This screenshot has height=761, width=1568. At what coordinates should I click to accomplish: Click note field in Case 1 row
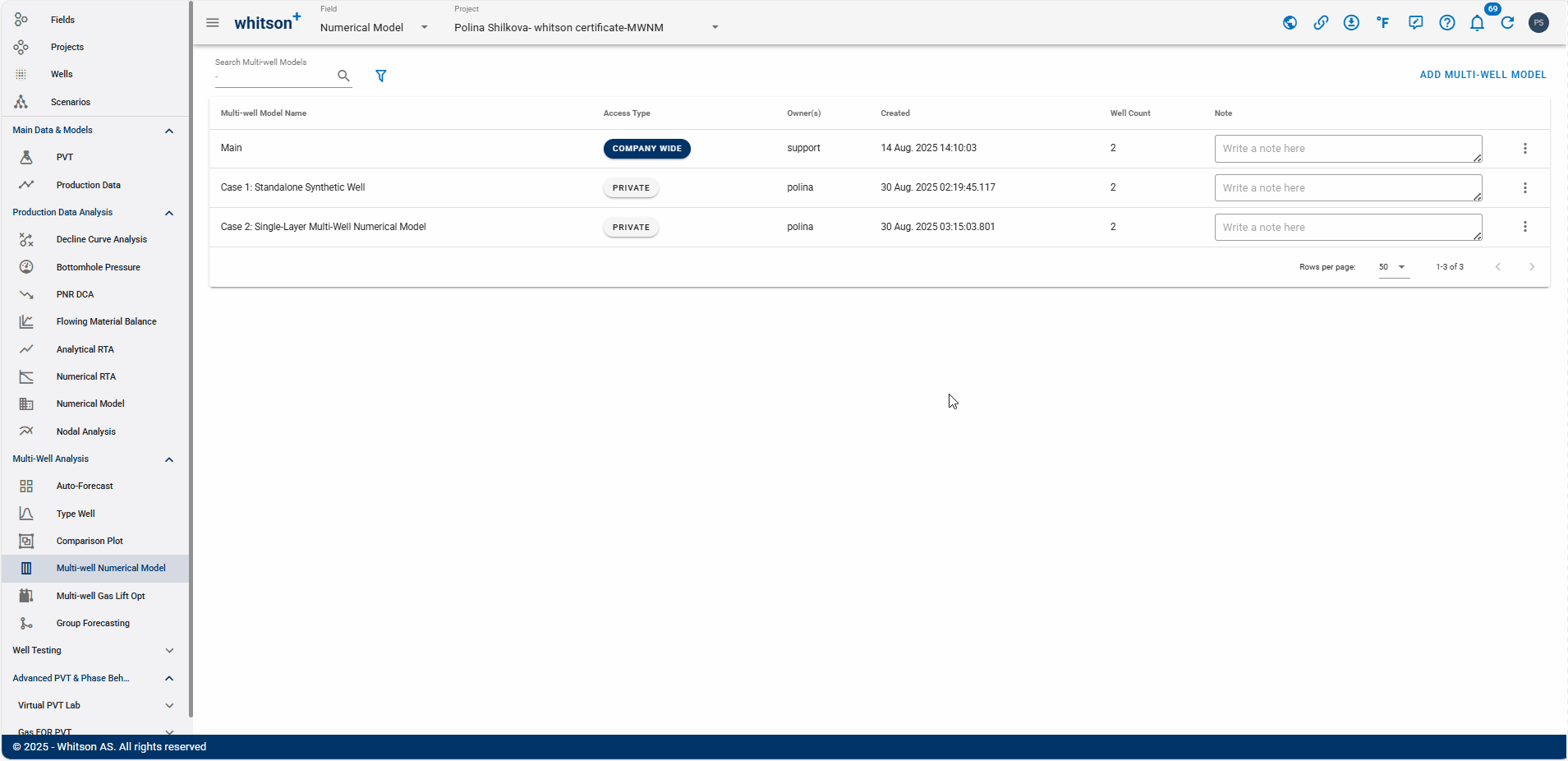click(x=1349, y=188)
